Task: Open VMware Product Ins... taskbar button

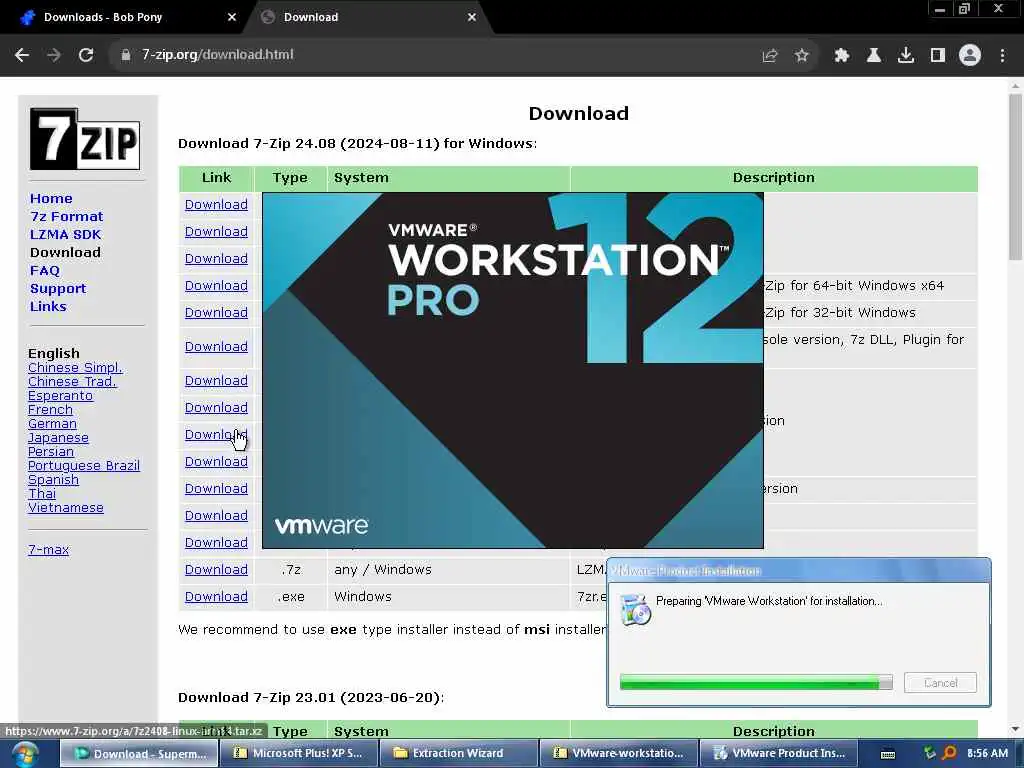Action: [778, 754]
